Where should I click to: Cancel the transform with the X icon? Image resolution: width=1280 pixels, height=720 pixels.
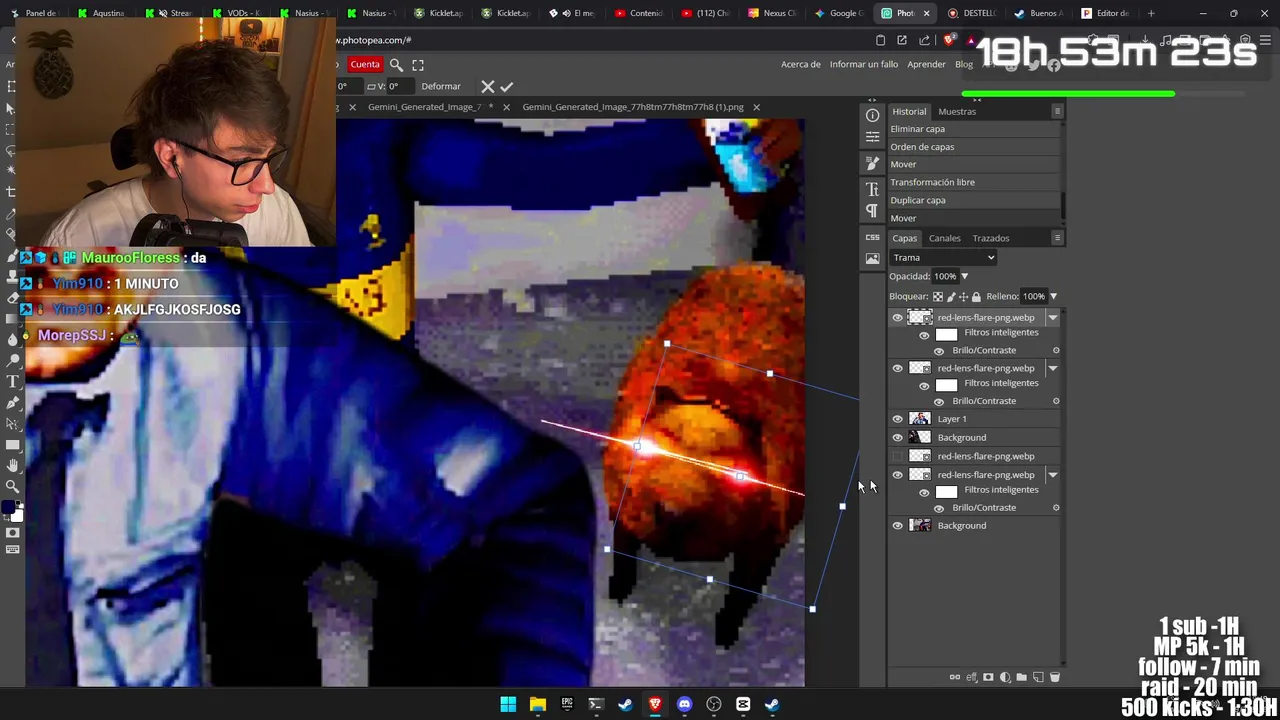coord(487,86)
